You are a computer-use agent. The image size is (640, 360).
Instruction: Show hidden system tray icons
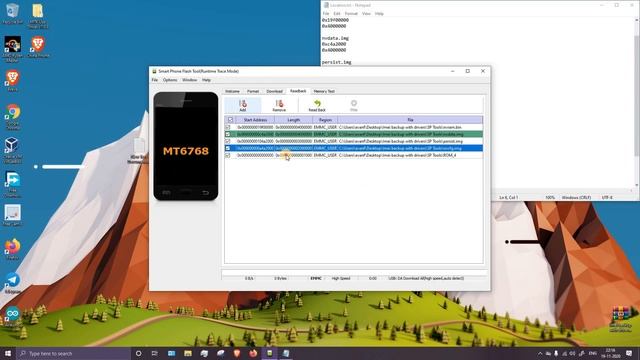pyautogui.click(x=540, y=353)
